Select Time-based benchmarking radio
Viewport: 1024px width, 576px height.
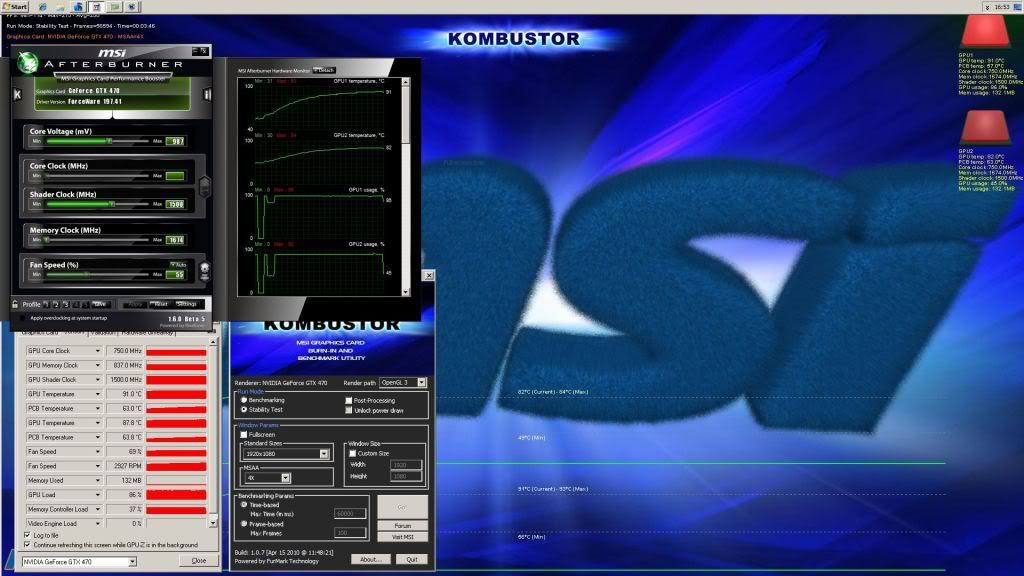244,504
